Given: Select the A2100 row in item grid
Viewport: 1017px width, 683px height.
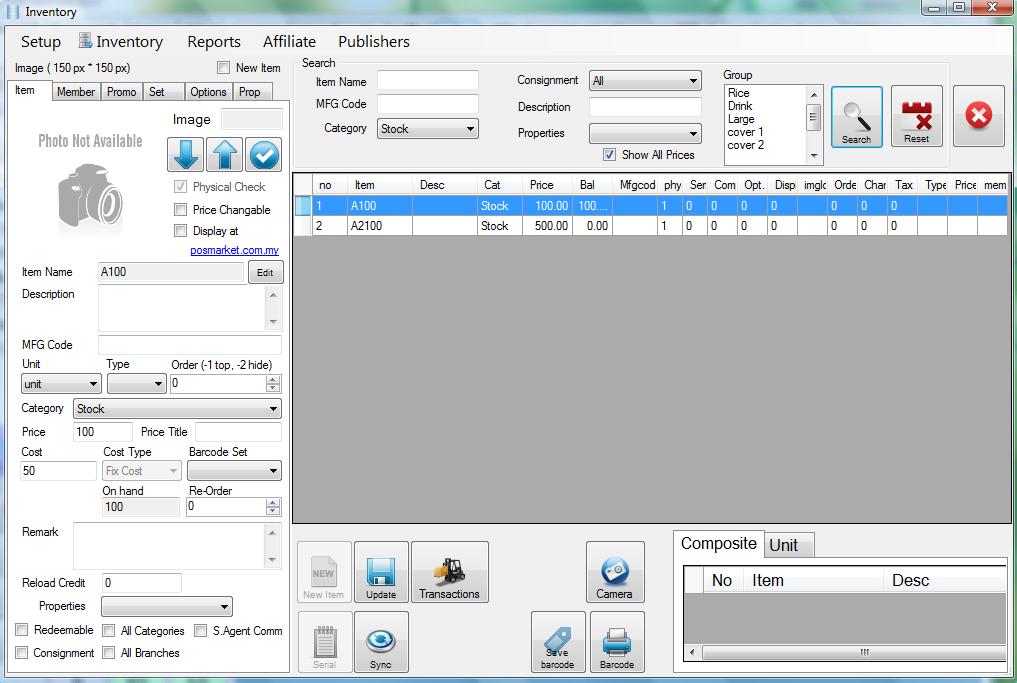Looking at the screenshot, I should (364, 226).
